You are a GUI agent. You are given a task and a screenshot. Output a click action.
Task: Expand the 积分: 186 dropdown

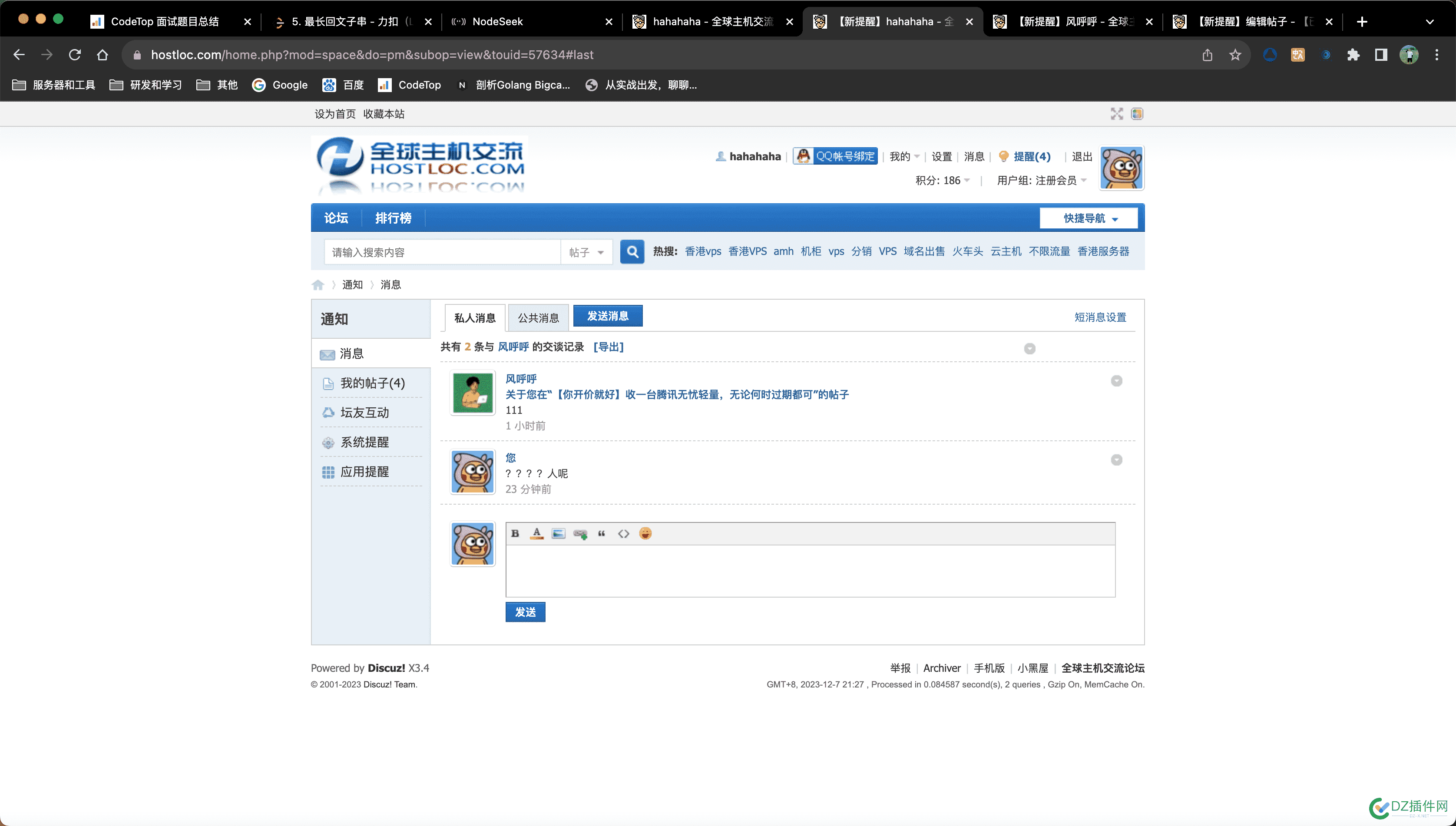coord(943,180)
